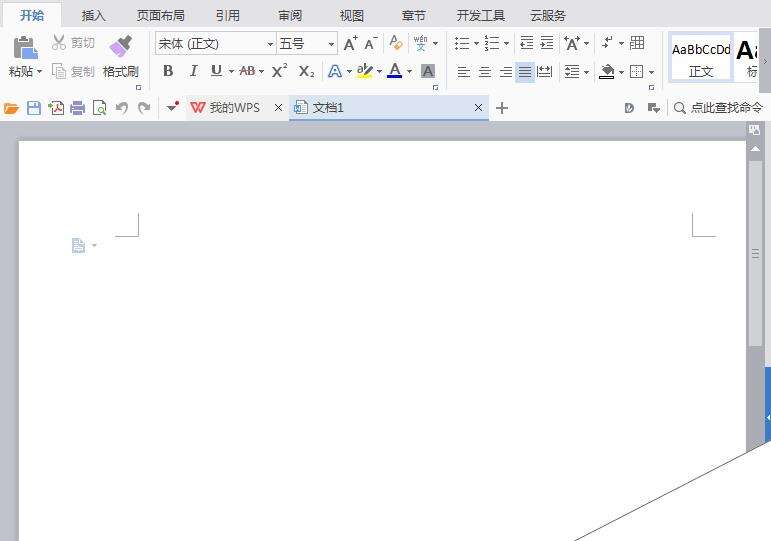771x541 pixels.
Task: Align text left
Action: click(x=464, y=72)
